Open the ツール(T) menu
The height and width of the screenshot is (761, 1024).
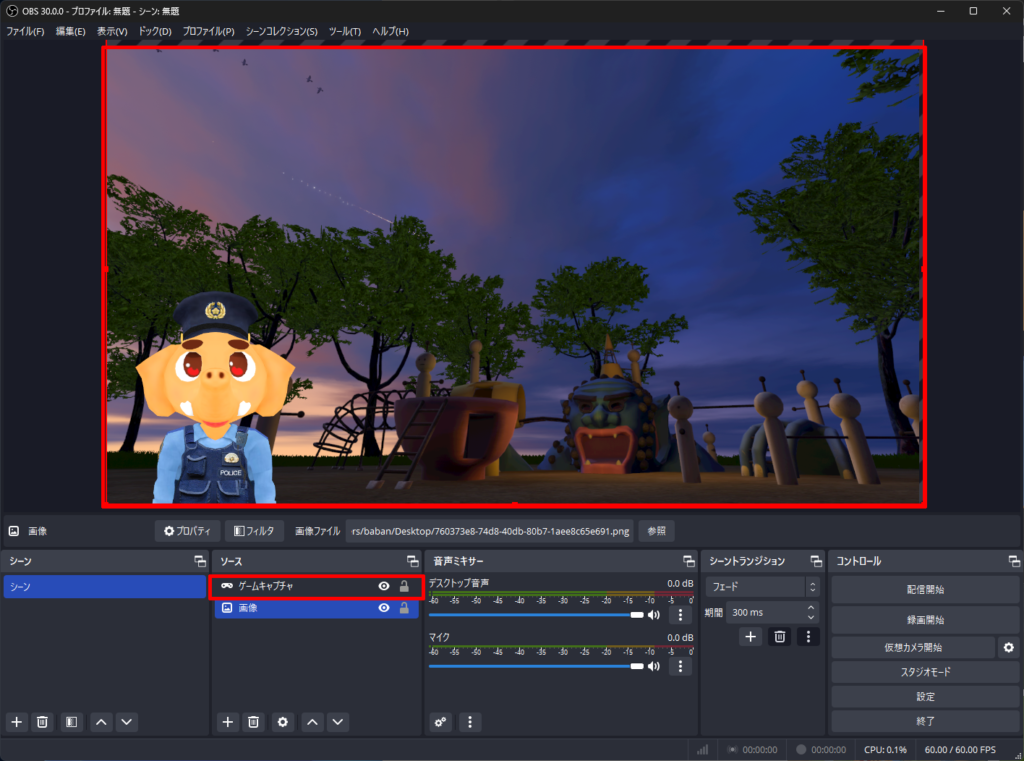[344, 31]
